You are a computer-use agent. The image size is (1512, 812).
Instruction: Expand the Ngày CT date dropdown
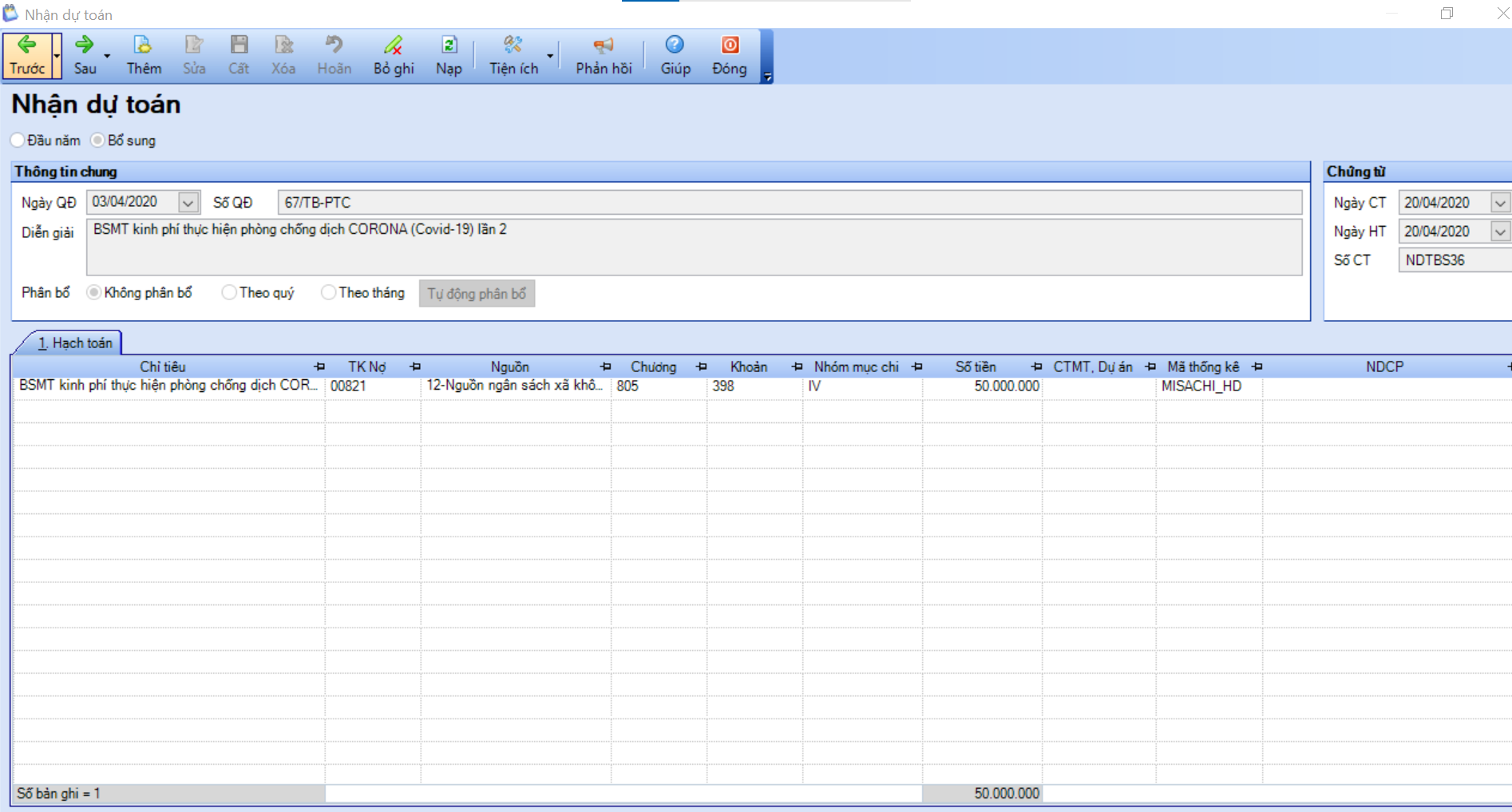1500,203
